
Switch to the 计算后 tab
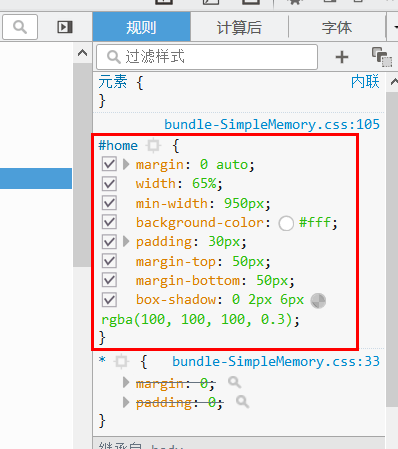point(239,27)
